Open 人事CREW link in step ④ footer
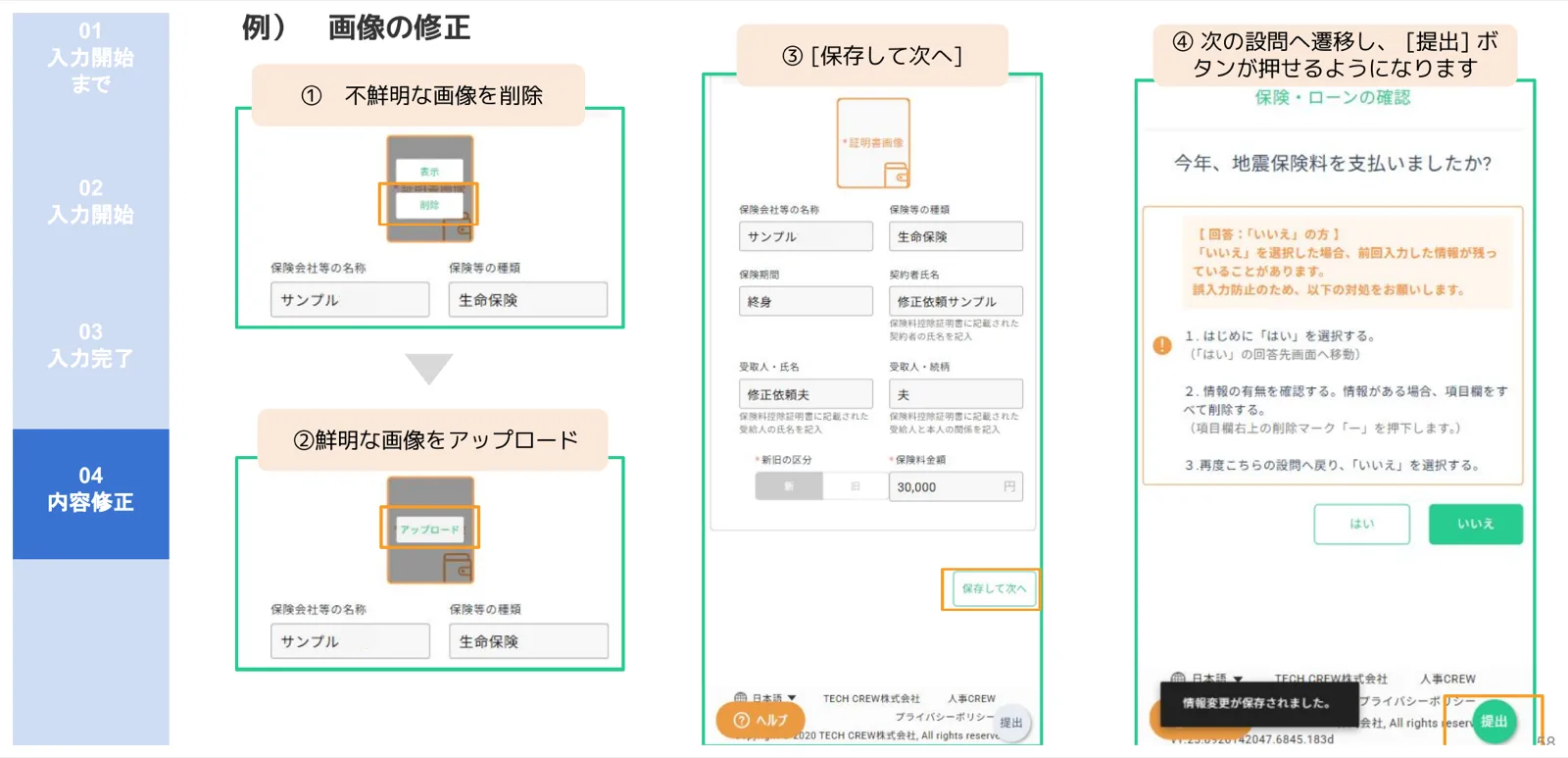This screenshot has width=1568, height=758. coord(1447,679)
